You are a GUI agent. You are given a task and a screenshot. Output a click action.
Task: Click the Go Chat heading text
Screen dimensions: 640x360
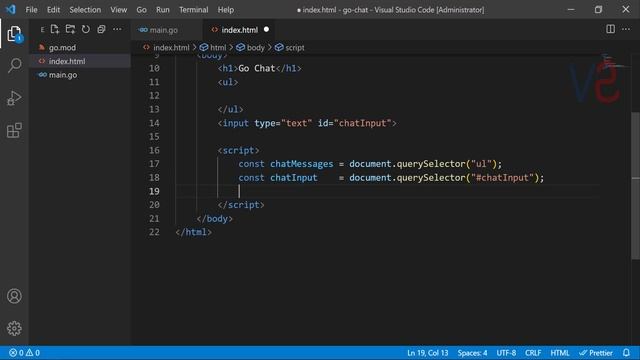(x=256, y=68)
